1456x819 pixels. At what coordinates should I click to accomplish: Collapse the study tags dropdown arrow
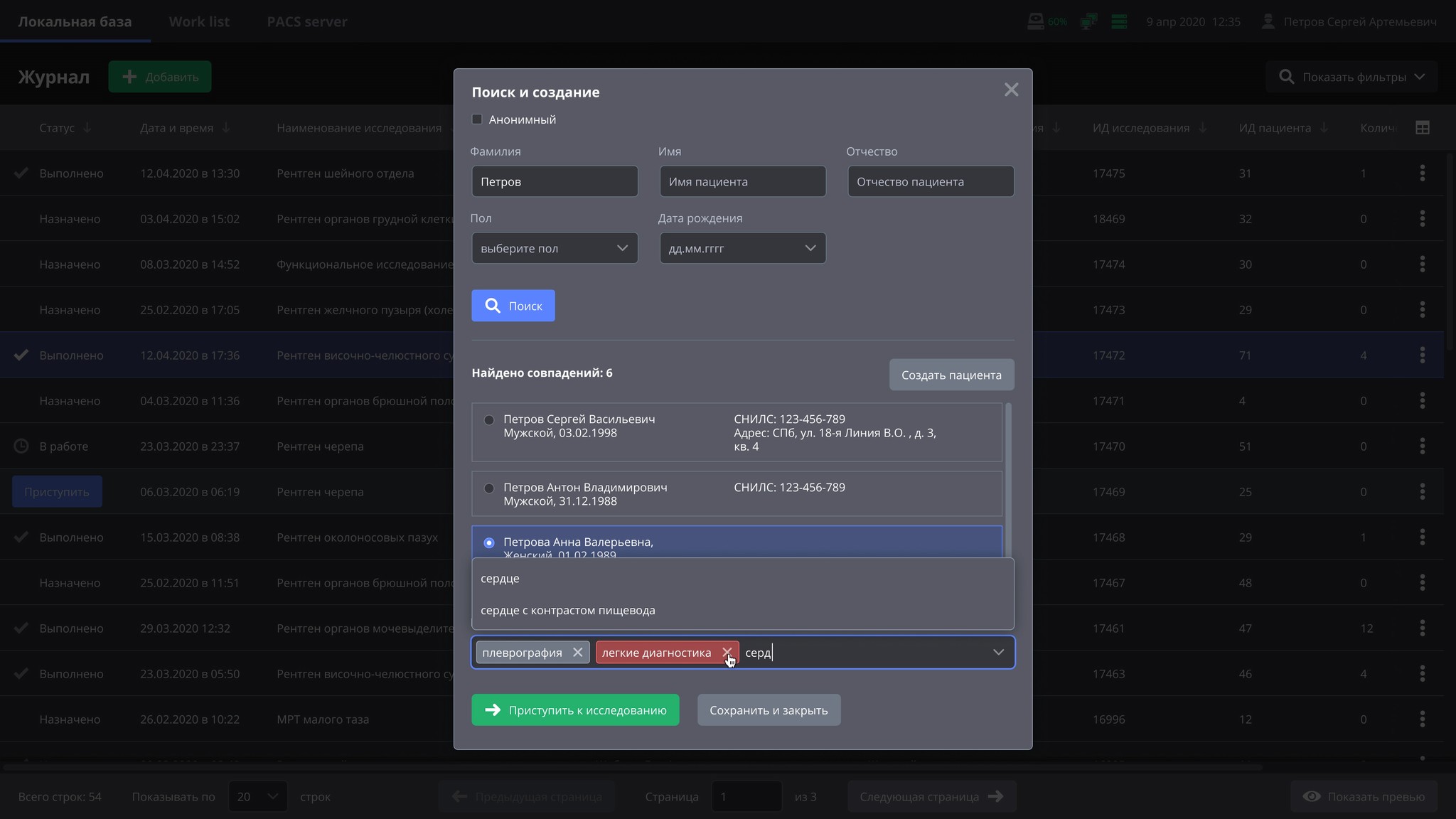coord(998,652)
